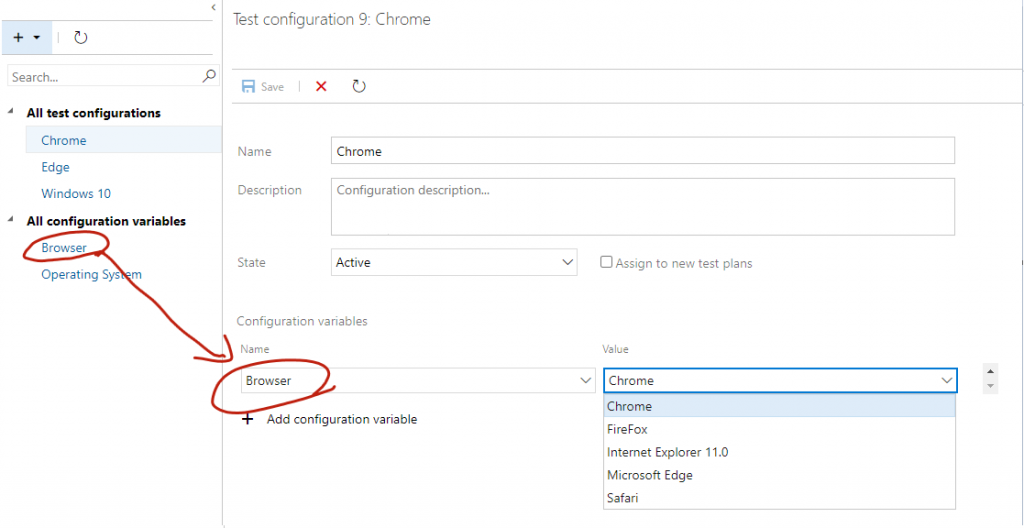Click the refresh icon beside delete
Viewport: 1024px width, 528px height.
coord(359,87)
